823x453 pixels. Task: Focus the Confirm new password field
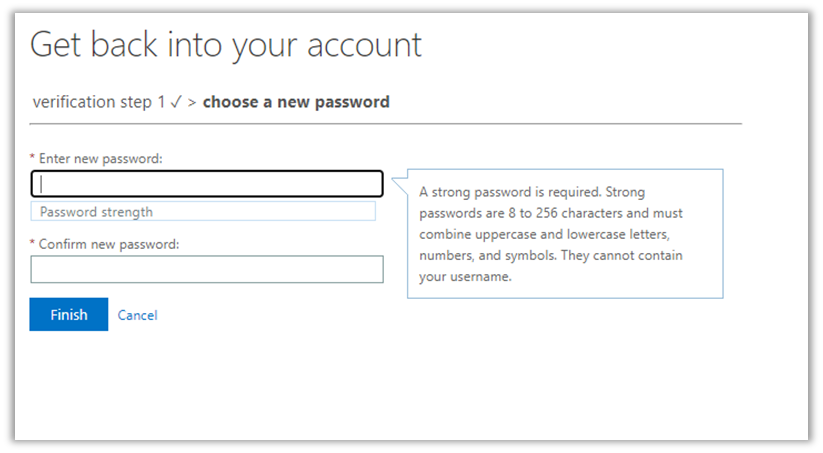point(207,270)
